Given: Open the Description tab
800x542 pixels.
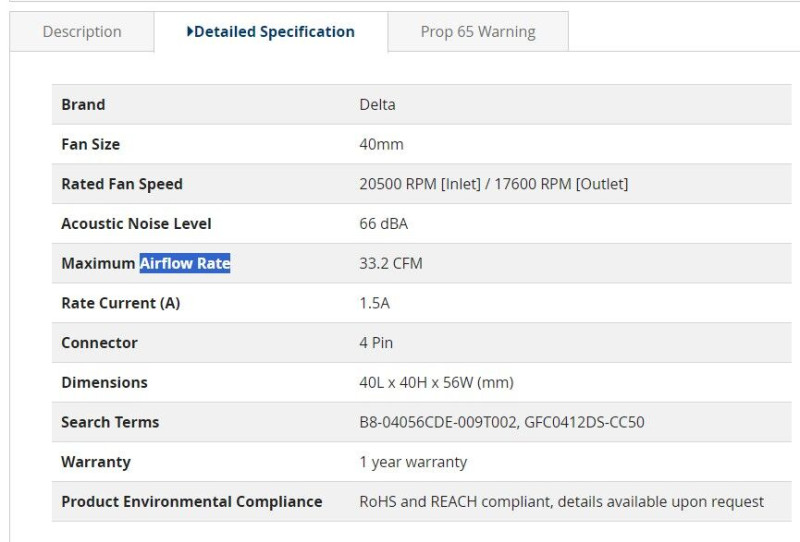Looking at the screenshot, I should pyautogui.click(x=82, y=32).
